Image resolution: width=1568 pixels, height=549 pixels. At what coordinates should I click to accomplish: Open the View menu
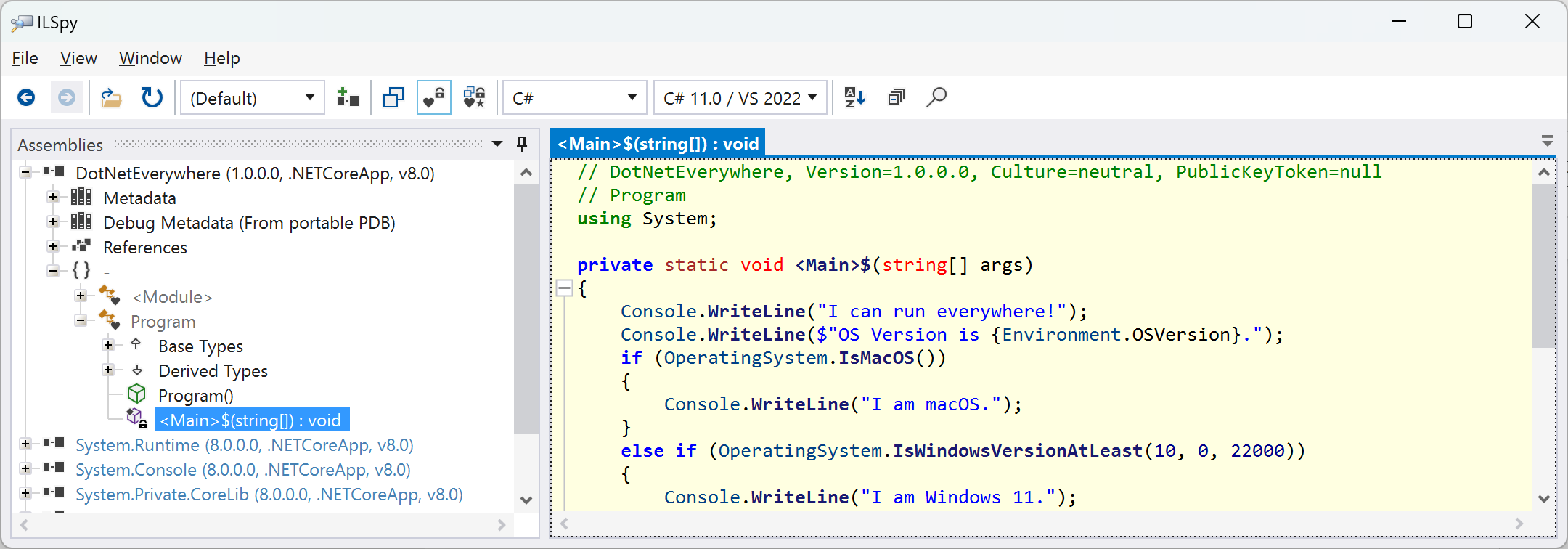(78, 58)
